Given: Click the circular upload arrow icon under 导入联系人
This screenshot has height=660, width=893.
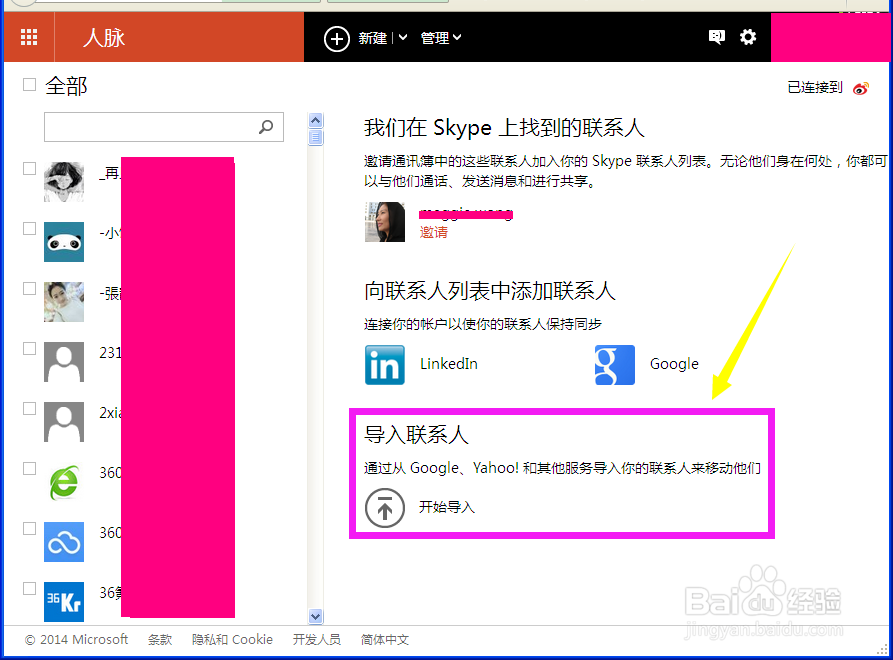Looking at the screenshot, I should click(x=385, y=508).
